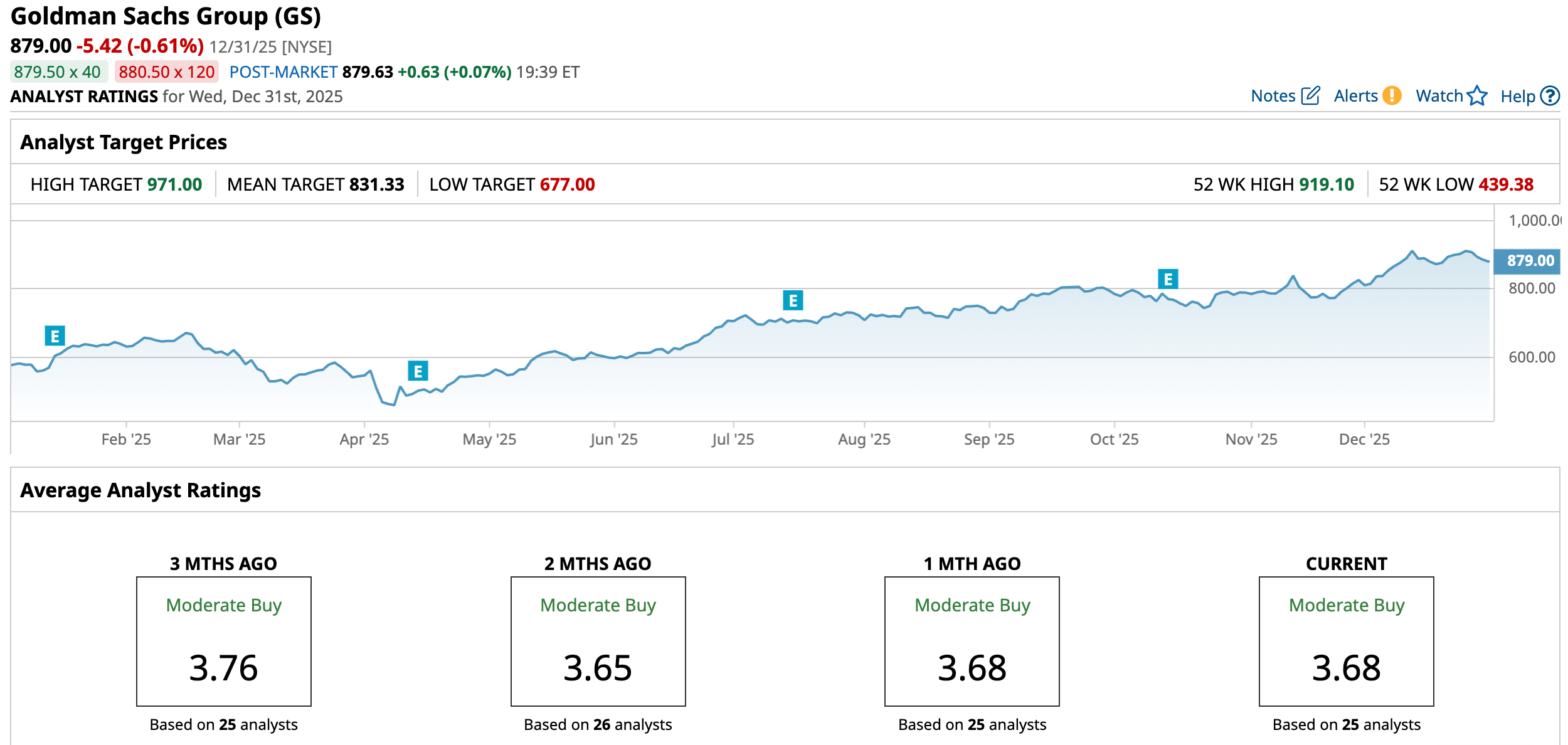Select the 2 MTHS AGO rating box 3.65
This screenshot has height=745, width=1568.
[598, 641]
